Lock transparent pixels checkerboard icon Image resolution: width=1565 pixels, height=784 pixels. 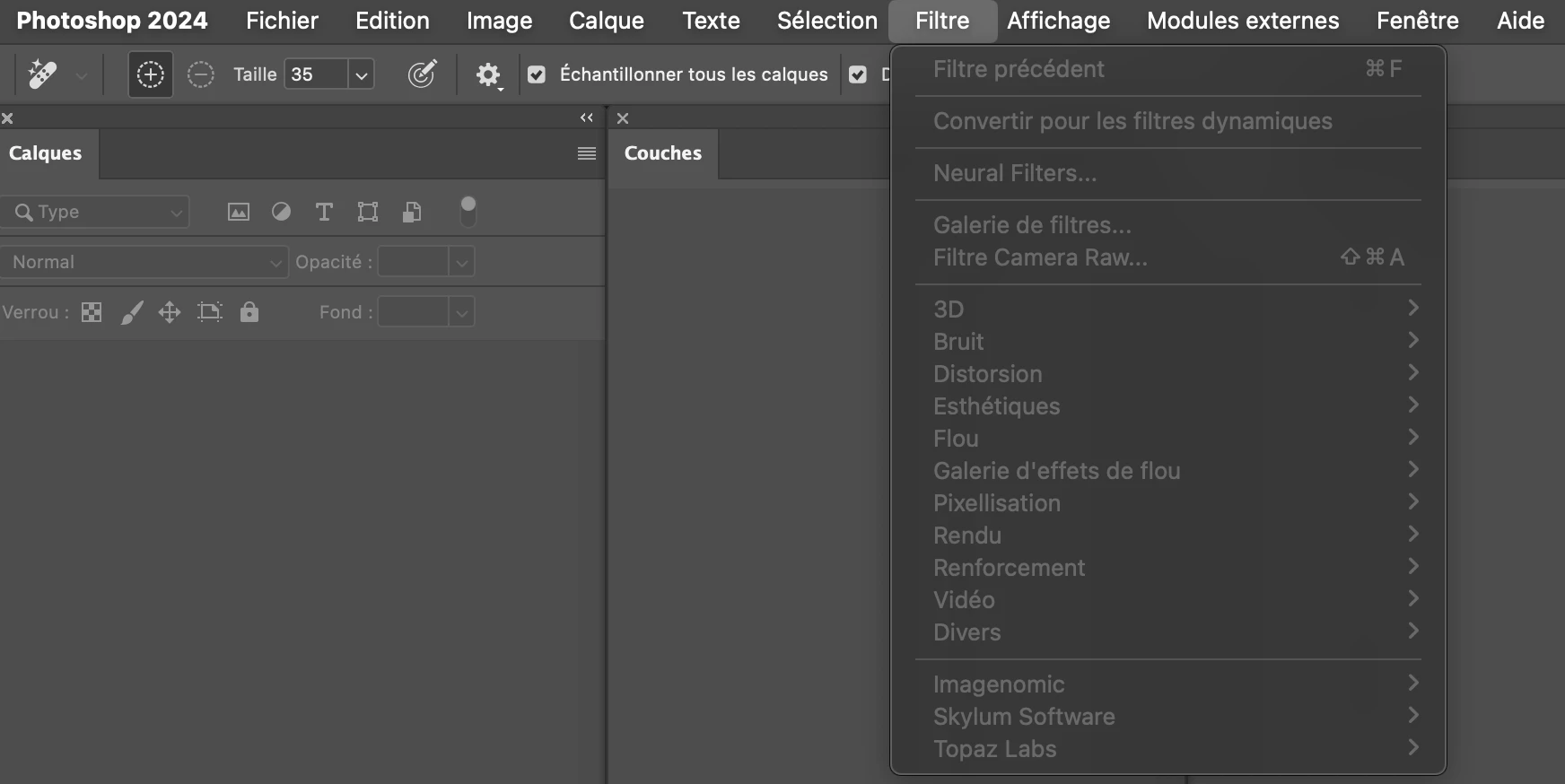92,312
